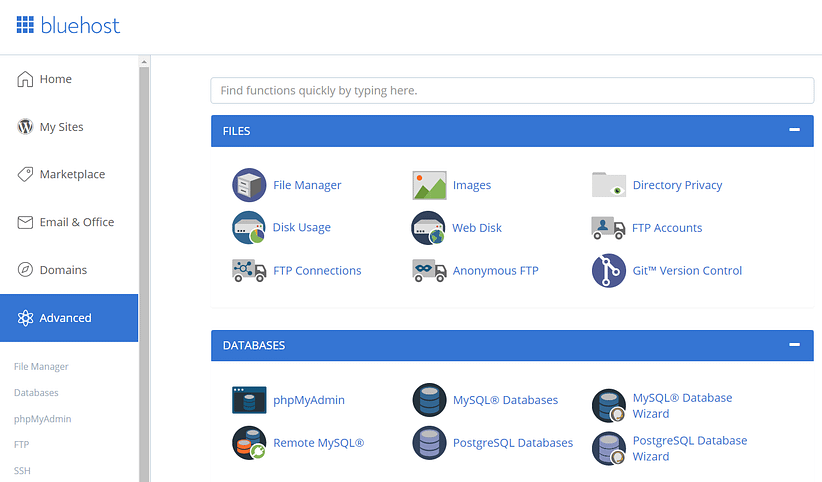The image size is (822, 482).
Task: Click the PostgreSQL Database Wizard icon
Action: point(609,448)
